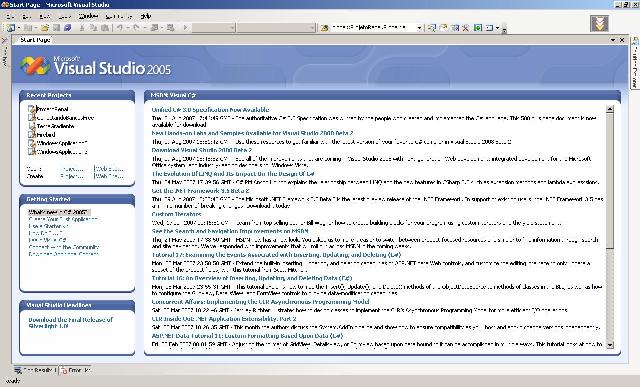Click Create Web Site... link in Recent Projects
The width and height of the screenshot is (640, 387).
[x=109, y=176]
